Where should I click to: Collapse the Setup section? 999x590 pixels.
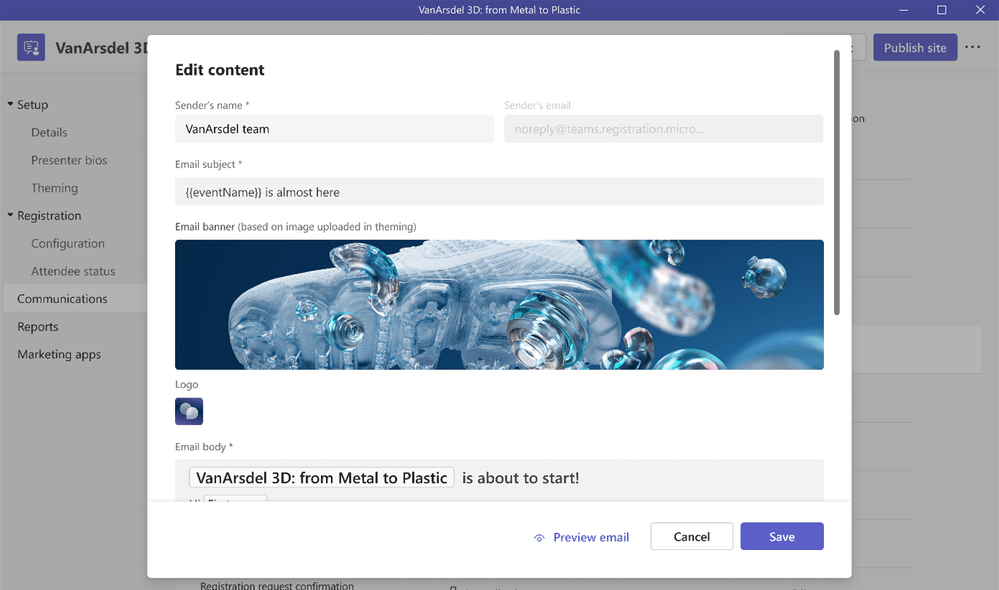click(x=11, y=105)
